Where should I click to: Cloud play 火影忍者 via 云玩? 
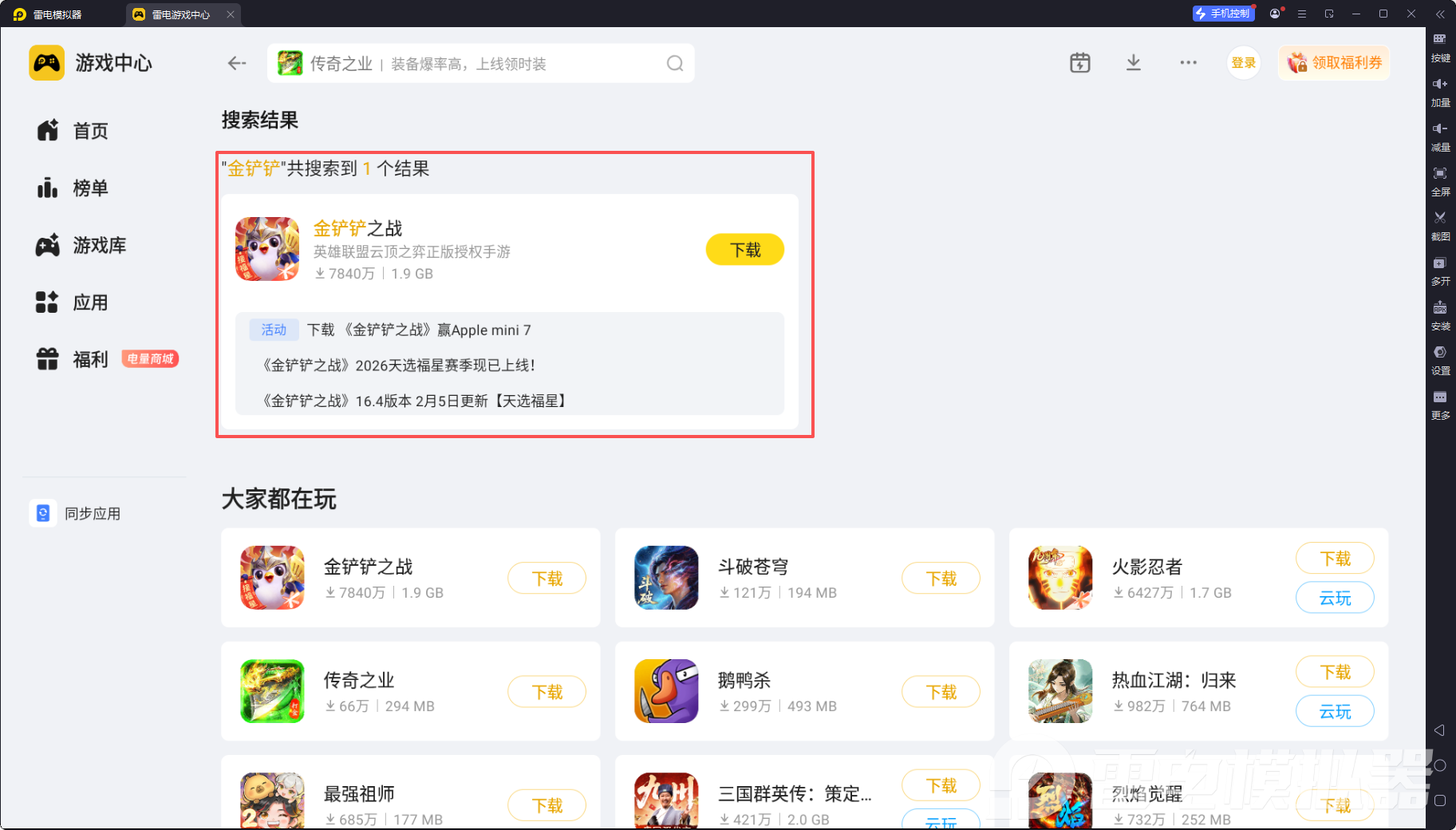1335,599
